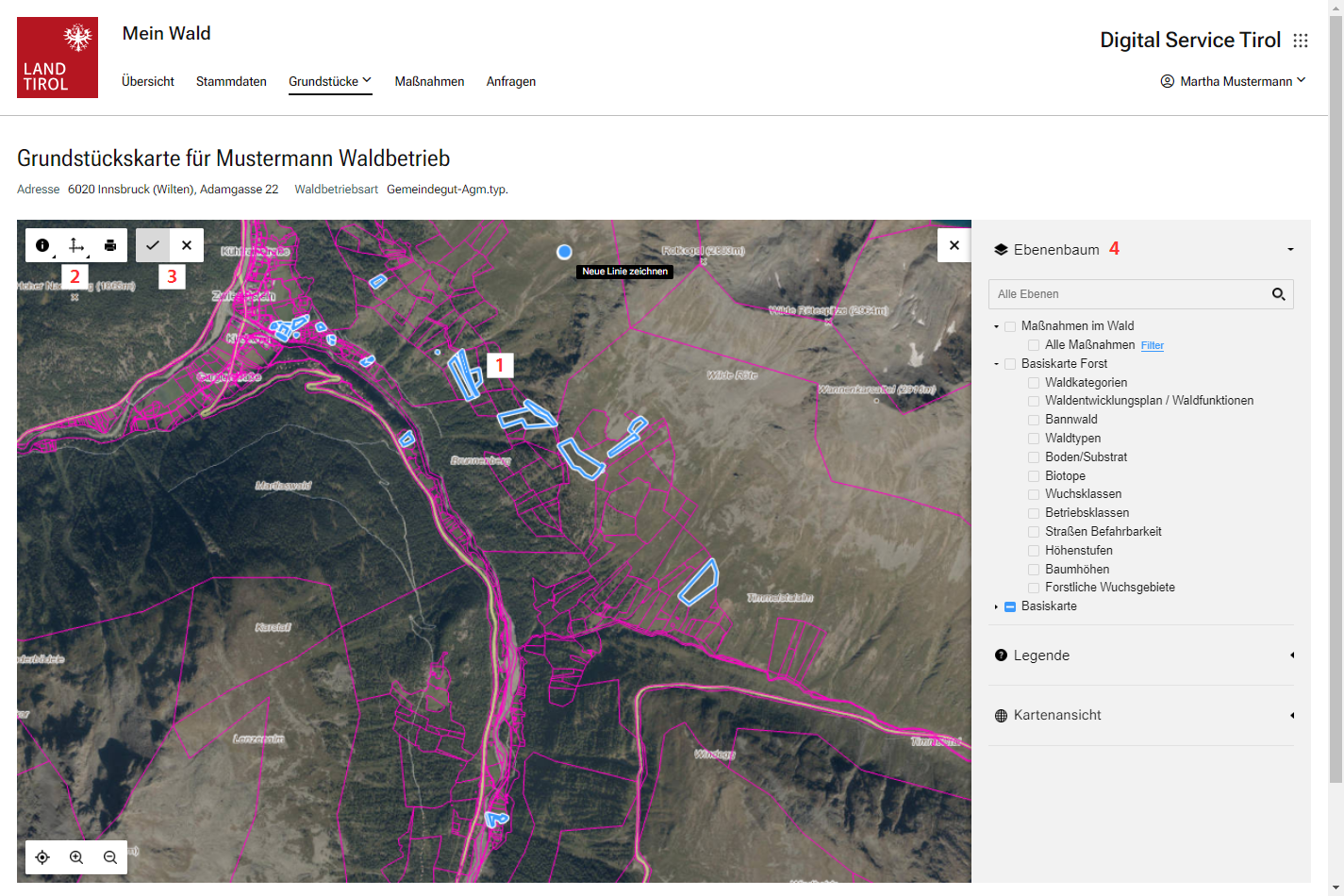The height and width of the screenshot is (896, 1344).
Task: Click the print map icon
Action: pyautogui.click(x=110, y=245)
